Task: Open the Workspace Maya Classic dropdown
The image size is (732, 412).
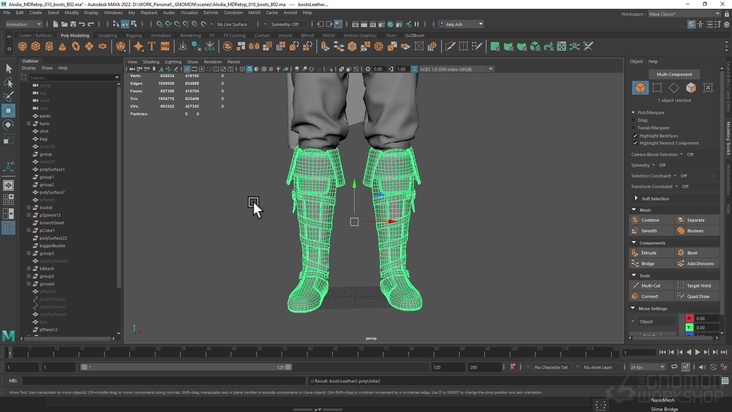Action: click(x=684, y=14)
